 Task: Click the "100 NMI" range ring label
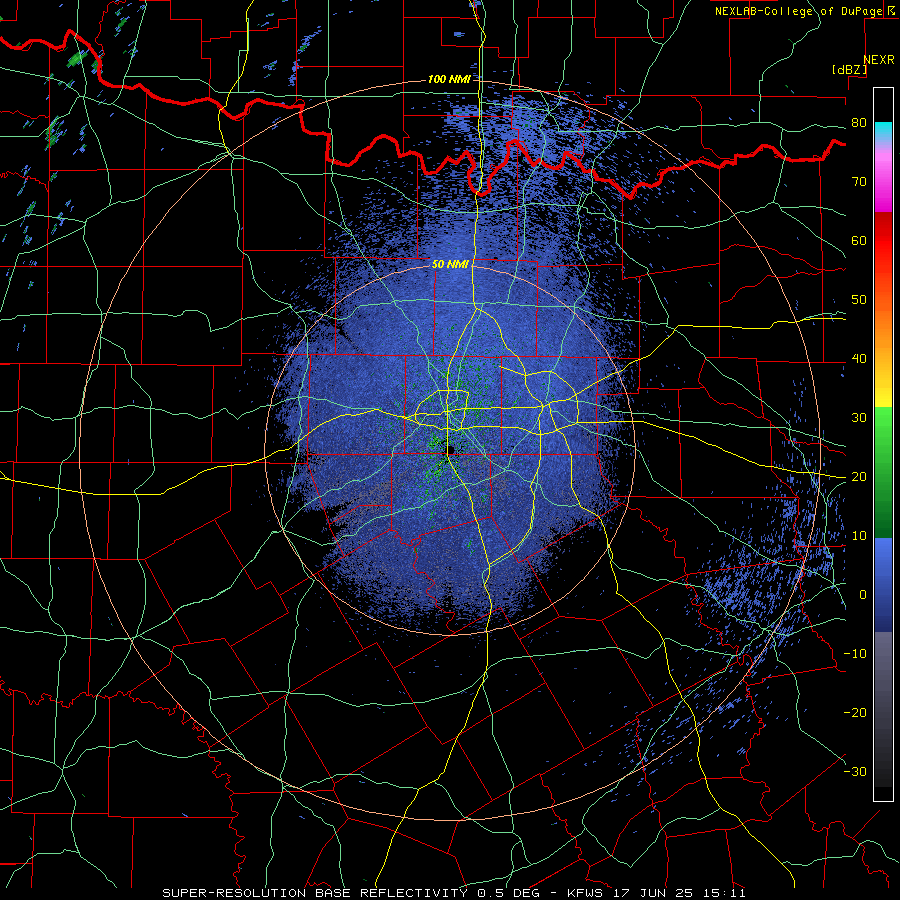(x=449, y=79)
